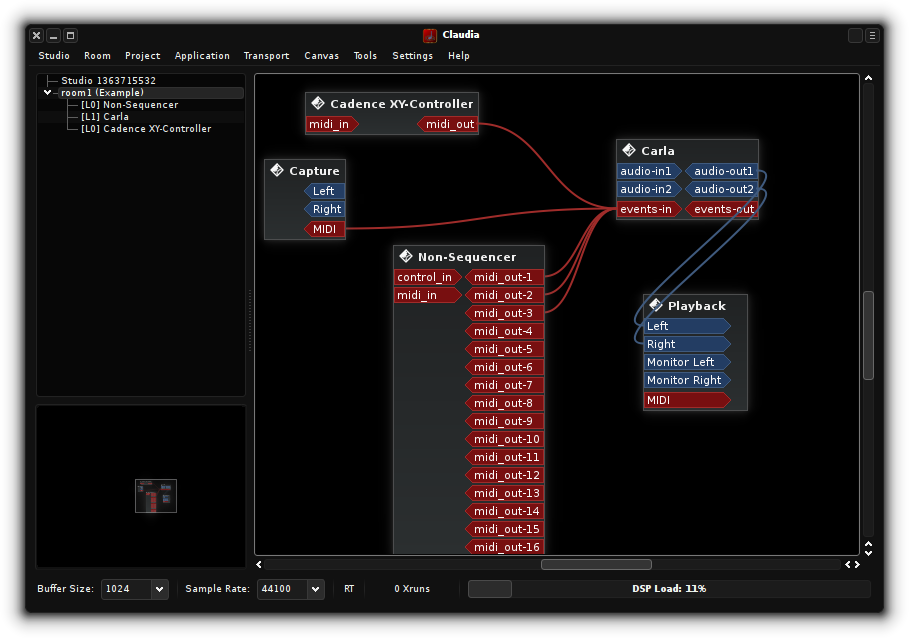Select the Capture MIDI port

coord(324,229)
